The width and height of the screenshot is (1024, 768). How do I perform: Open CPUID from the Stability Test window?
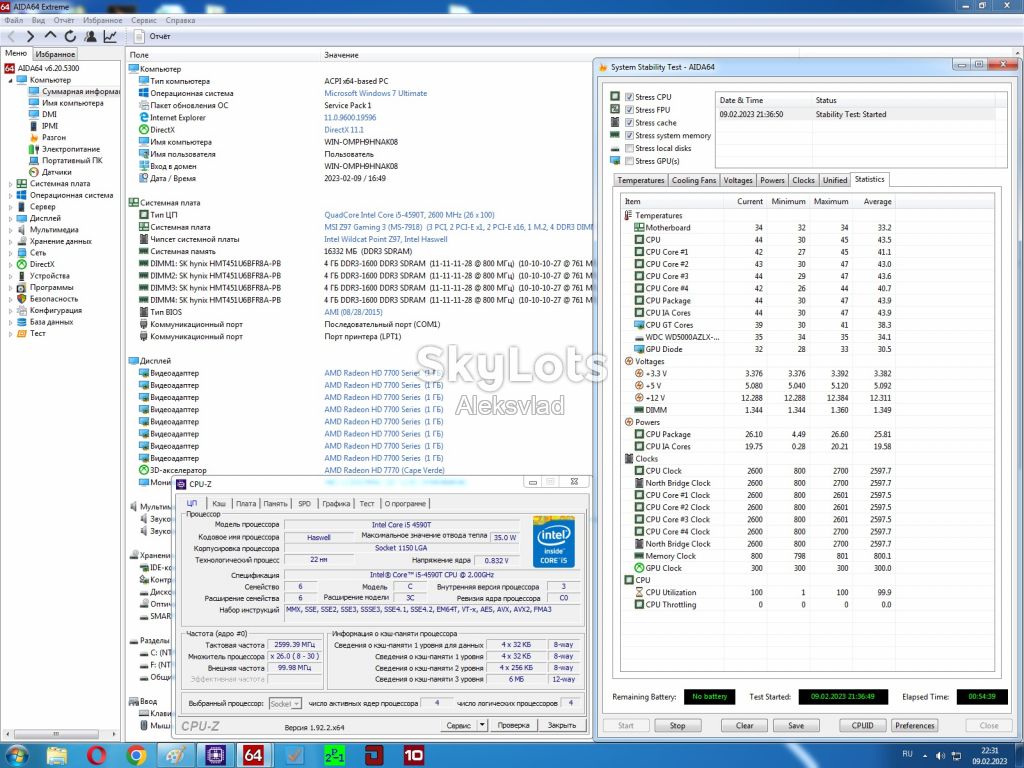click(x=862, y=726)
